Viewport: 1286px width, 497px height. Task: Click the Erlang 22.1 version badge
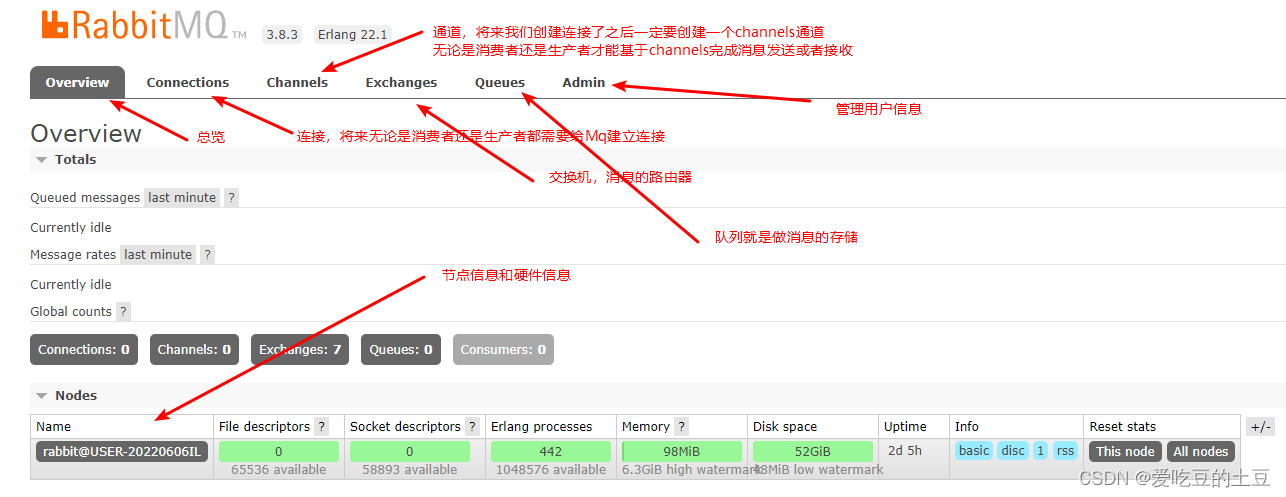point(353,34)
